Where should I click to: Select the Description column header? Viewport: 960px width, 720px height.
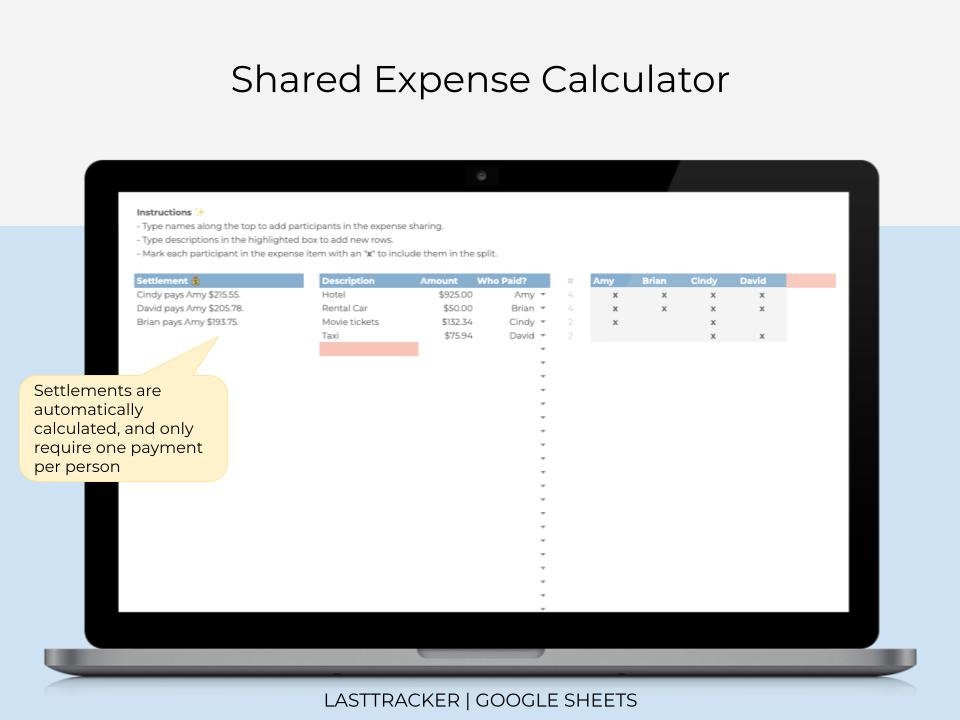pos(351,280)
